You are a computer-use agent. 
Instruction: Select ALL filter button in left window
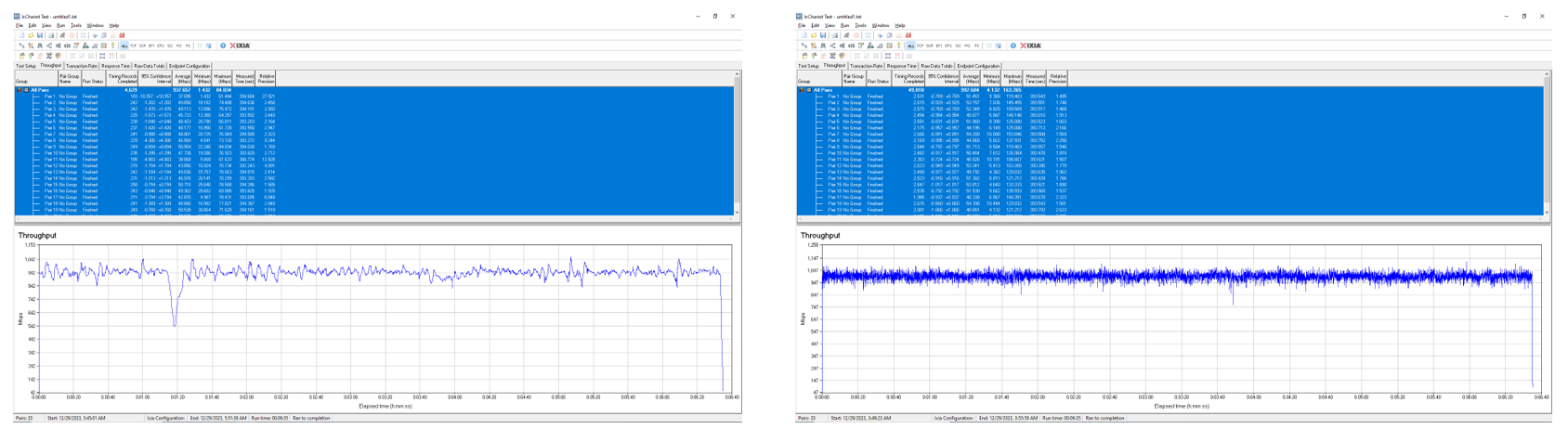click(x=124, y=45)
